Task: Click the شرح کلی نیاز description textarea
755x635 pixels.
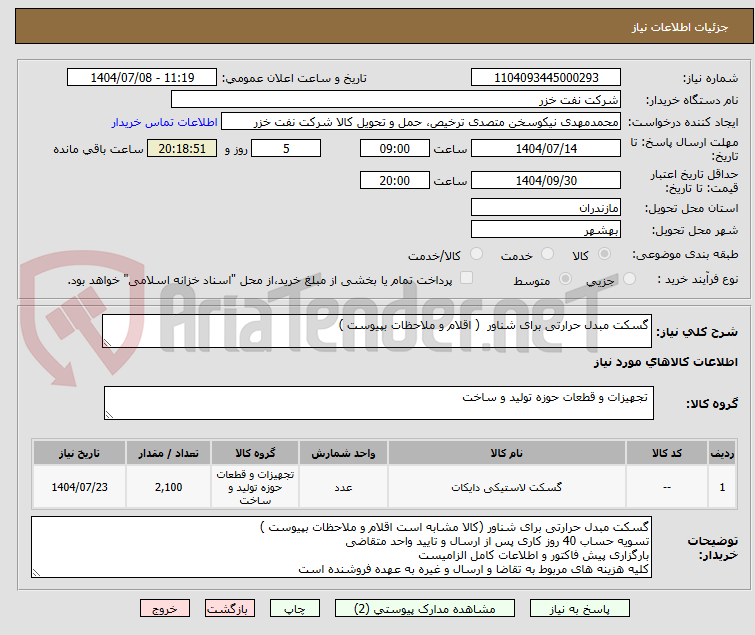Action: click(x=377, y=331)
